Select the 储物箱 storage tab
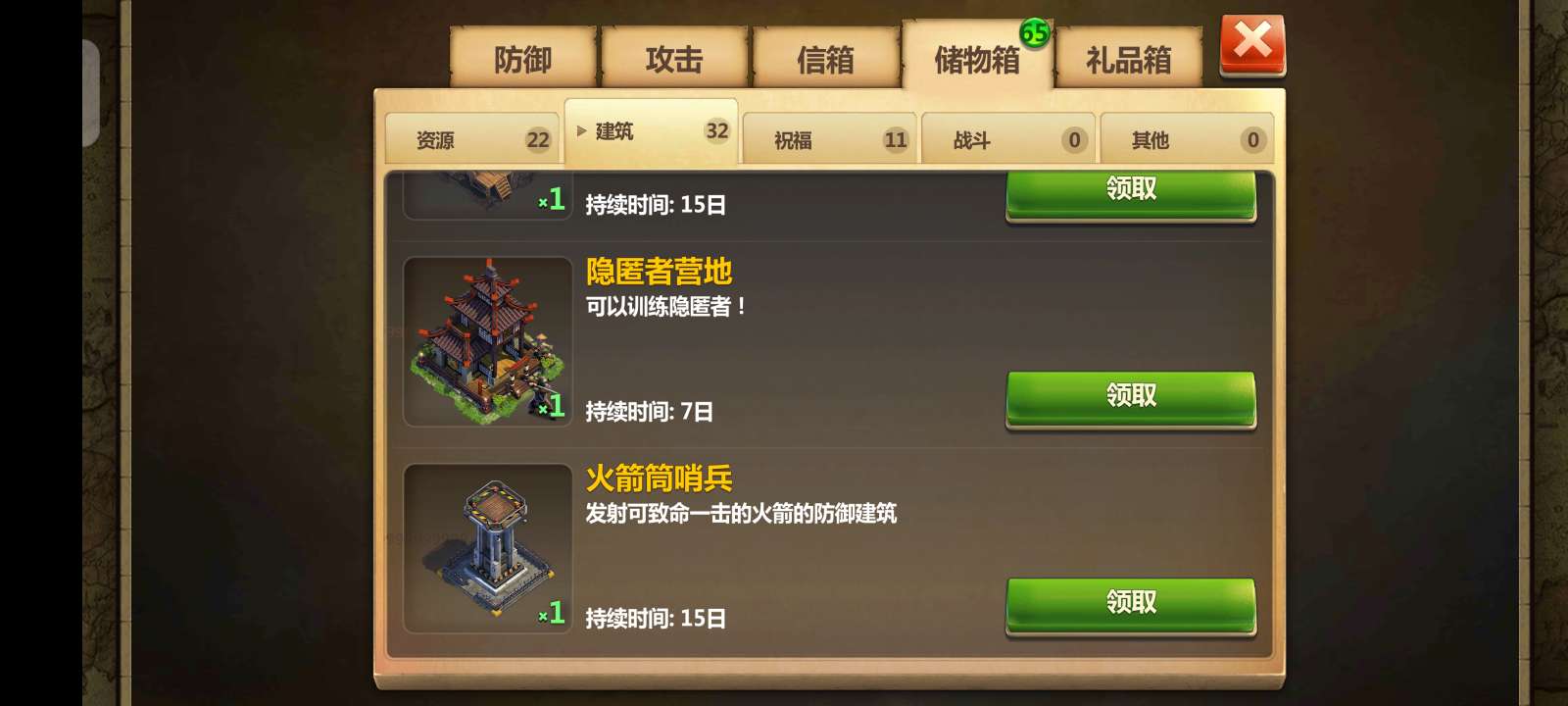This screenshot has width=1568, height=706. pos(977,57)
